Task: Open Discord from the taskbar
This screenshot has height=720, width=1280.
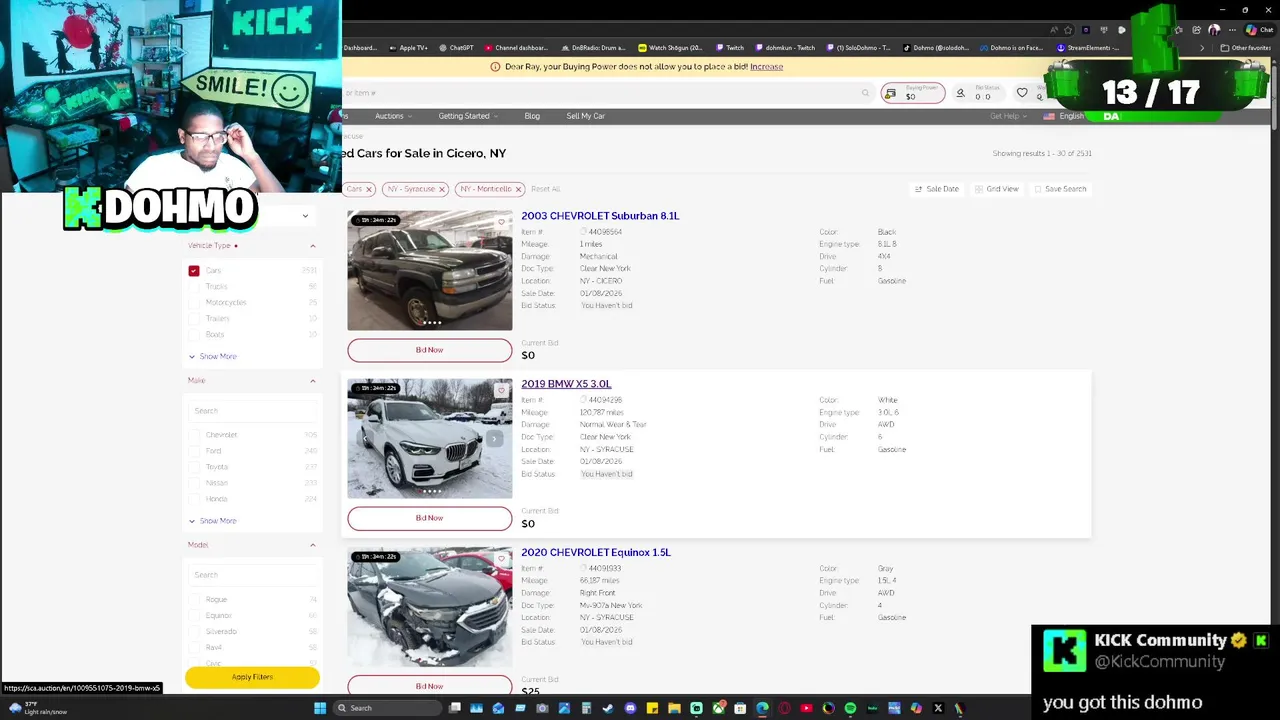Action: click(631, 708)
